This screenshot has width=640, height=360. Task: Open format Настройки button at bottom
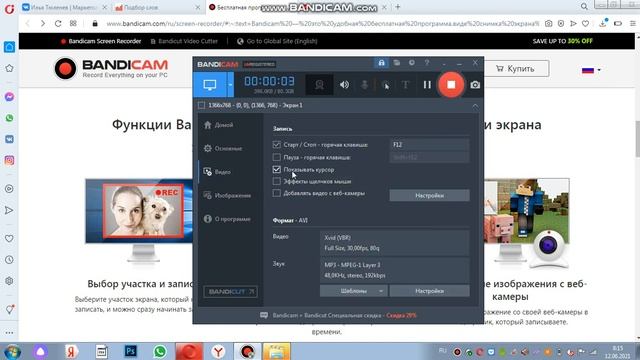coord(429,291)
